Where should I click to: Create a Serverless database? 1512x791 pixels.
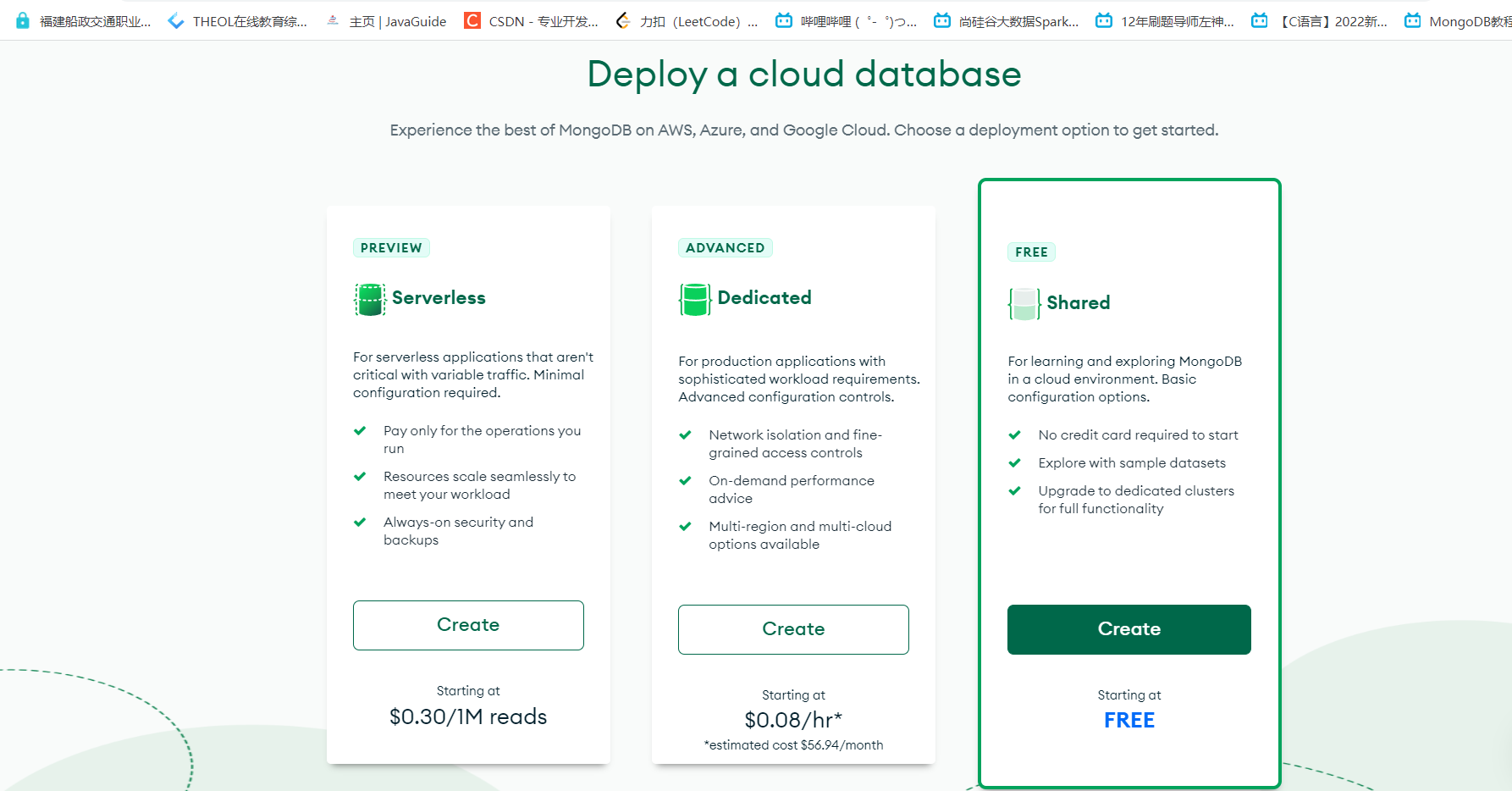point(468,625)
